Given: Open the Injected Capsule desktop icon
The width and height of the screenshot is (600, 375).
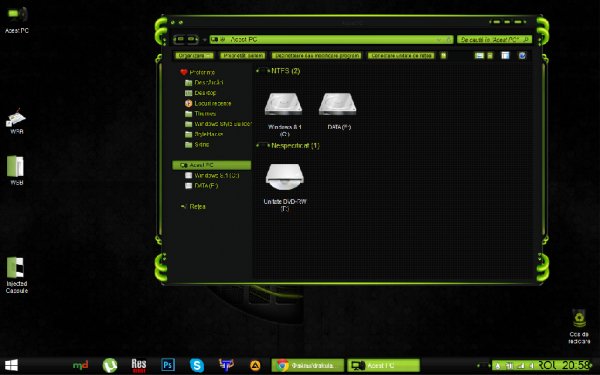Looking at the screenshot, I should tap(16, 275).
